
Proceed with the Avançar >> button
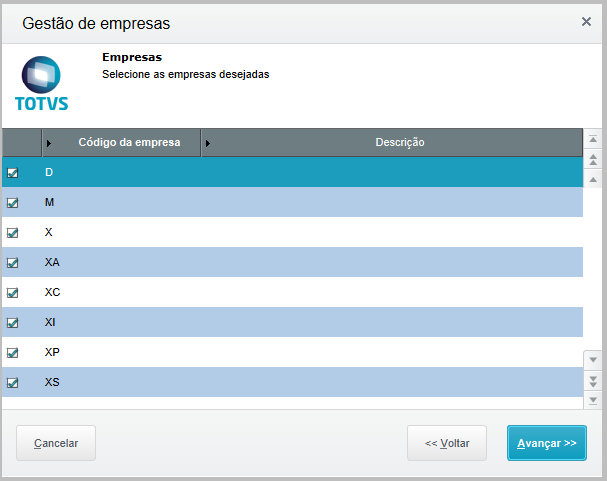[x=546, y=443]
